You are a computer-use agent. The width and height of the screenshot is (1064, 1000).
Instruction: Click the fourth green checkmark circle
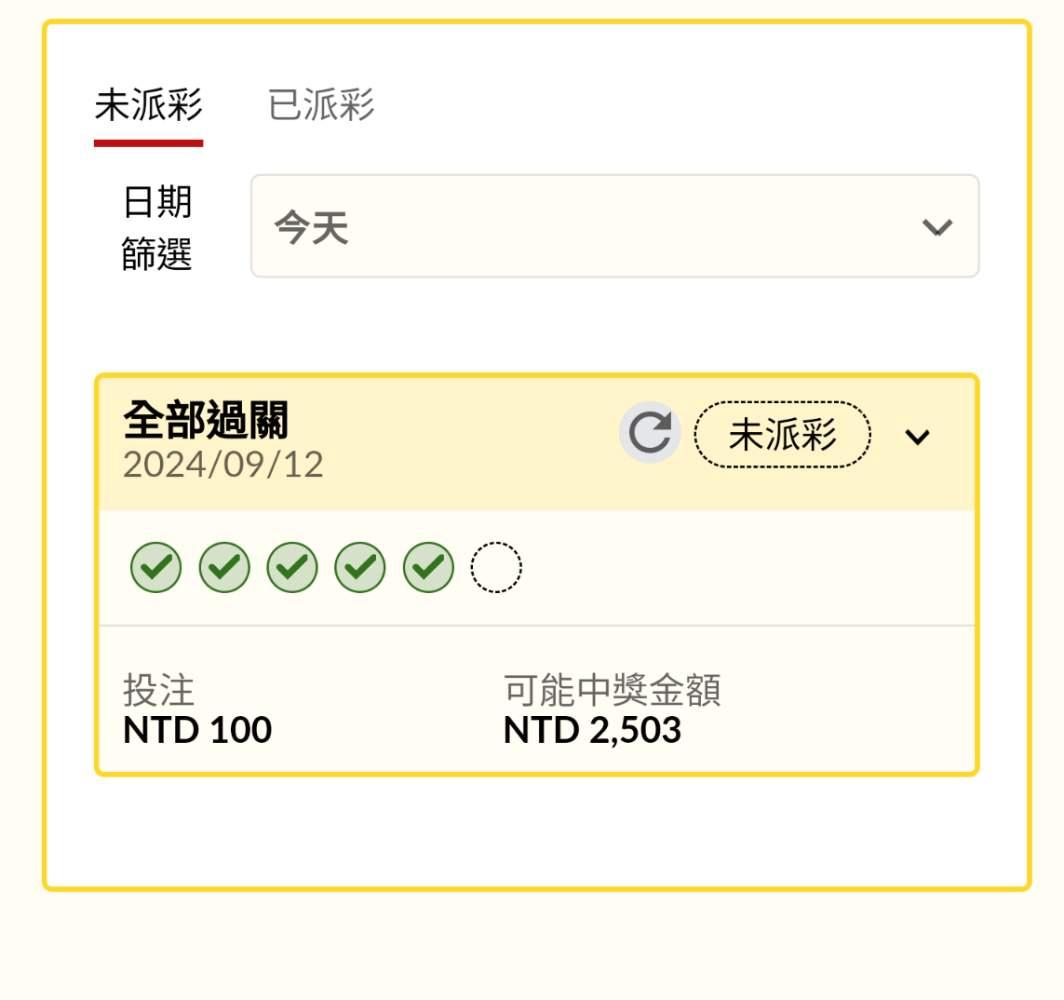(x=360, y=568)
